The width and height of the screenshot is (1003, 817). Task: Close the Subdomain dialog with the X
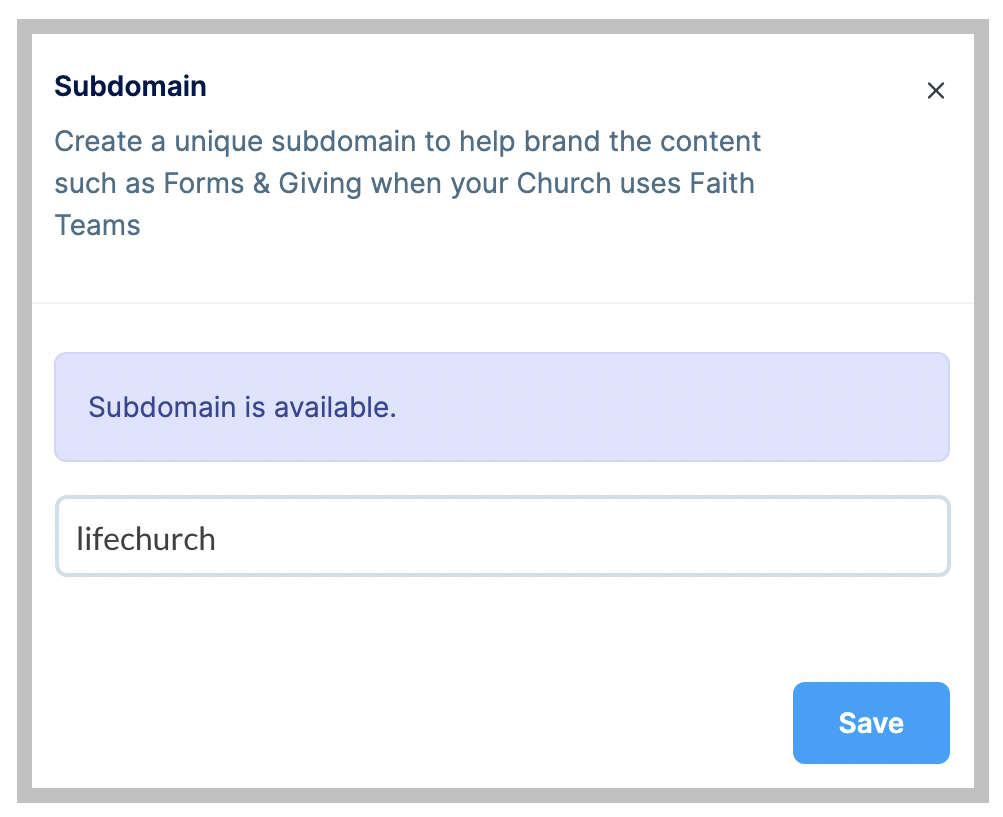click(x=935, y=91)
